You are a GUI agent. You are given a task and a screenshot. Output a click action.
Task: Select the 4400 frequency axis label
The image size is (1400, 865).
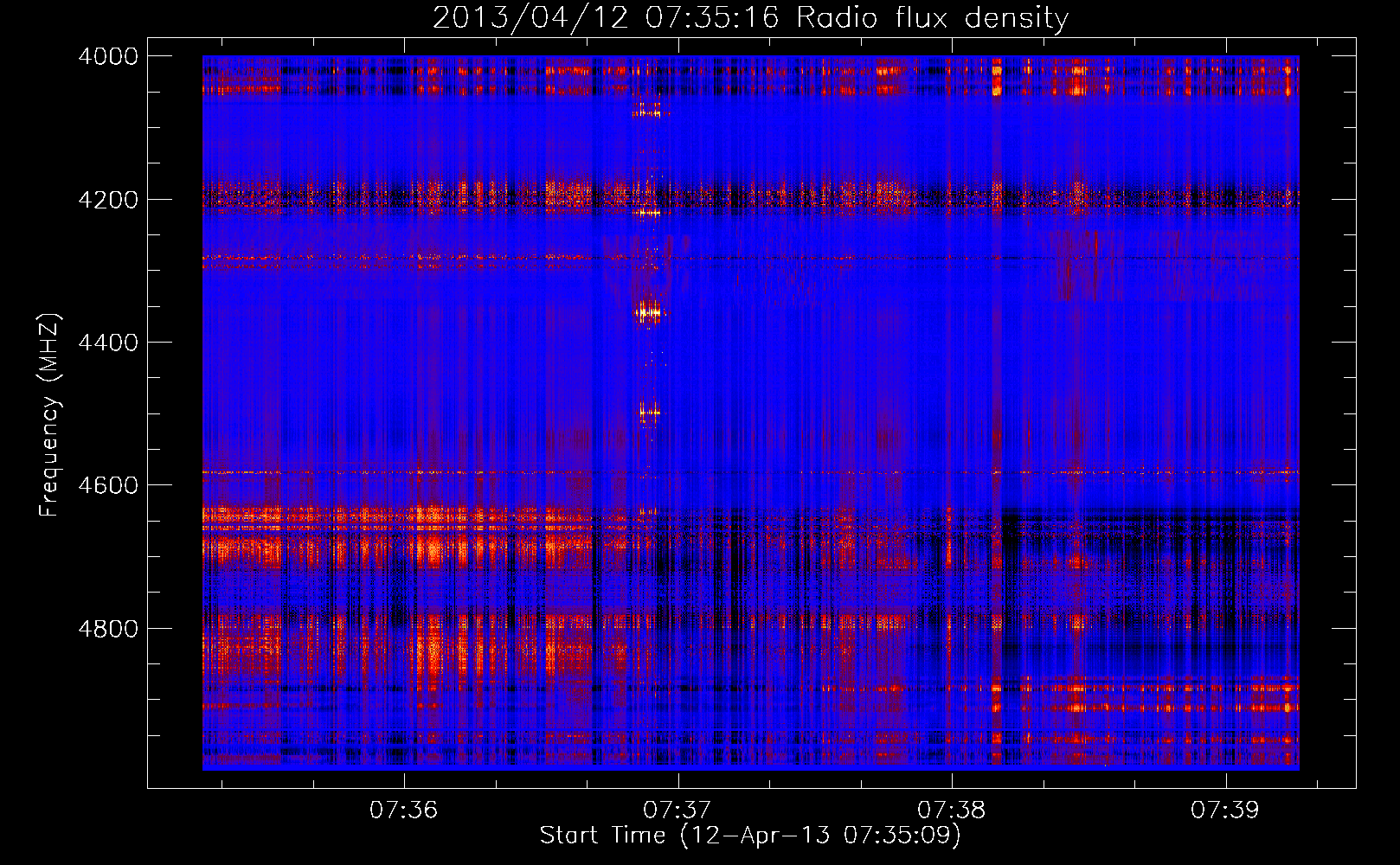pyautogui.click(x=108, y=343)
